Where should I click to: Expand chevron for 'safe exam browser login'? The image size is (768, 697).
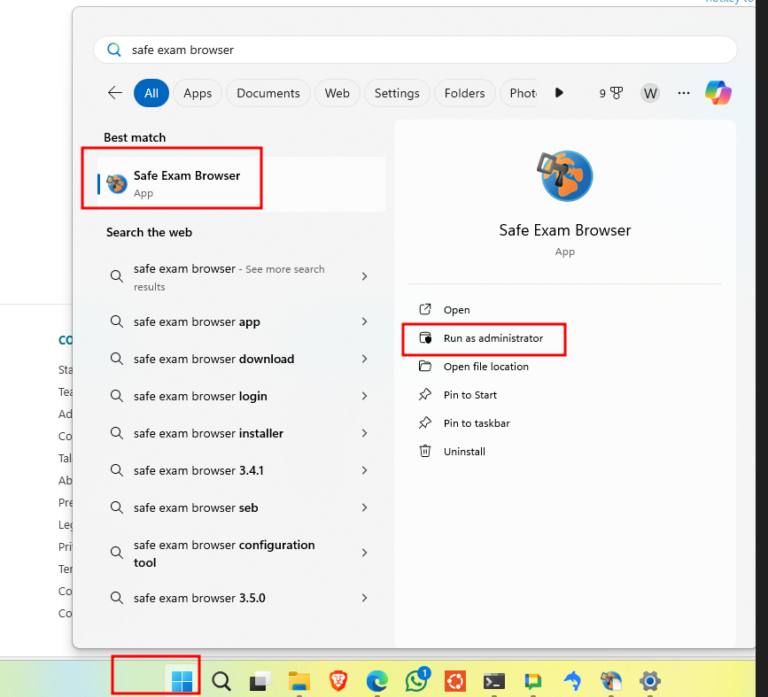(x=364, y=396)
